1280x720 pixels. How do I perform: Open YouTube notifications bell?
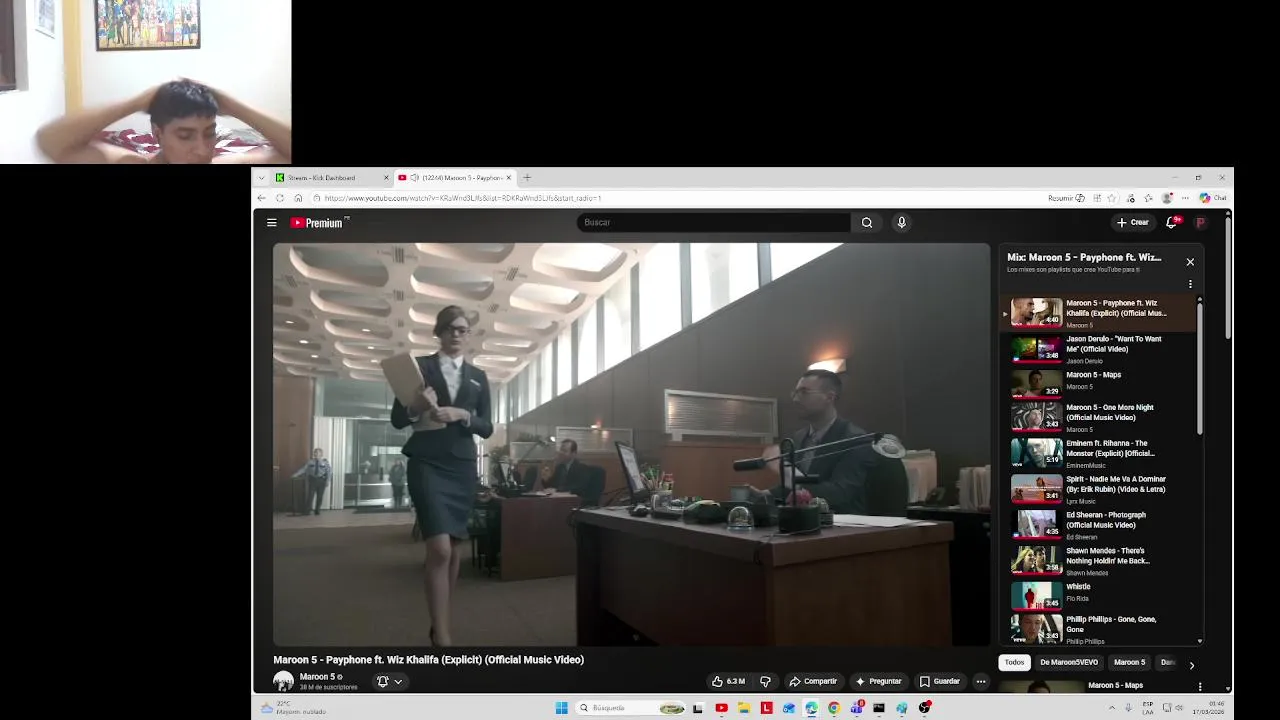(1172, 222)
